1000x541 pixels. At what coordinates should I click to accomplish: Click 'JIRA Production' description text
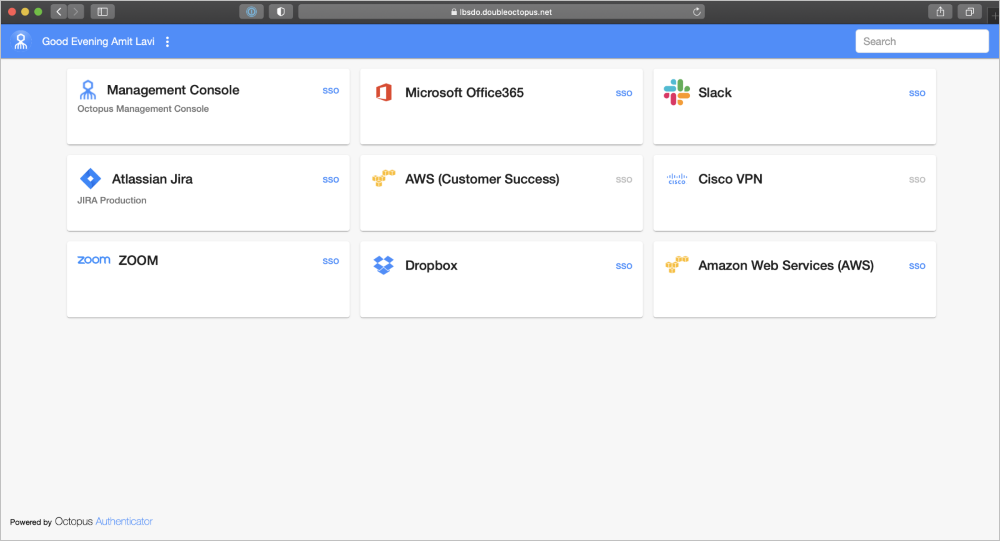[112, 200]
